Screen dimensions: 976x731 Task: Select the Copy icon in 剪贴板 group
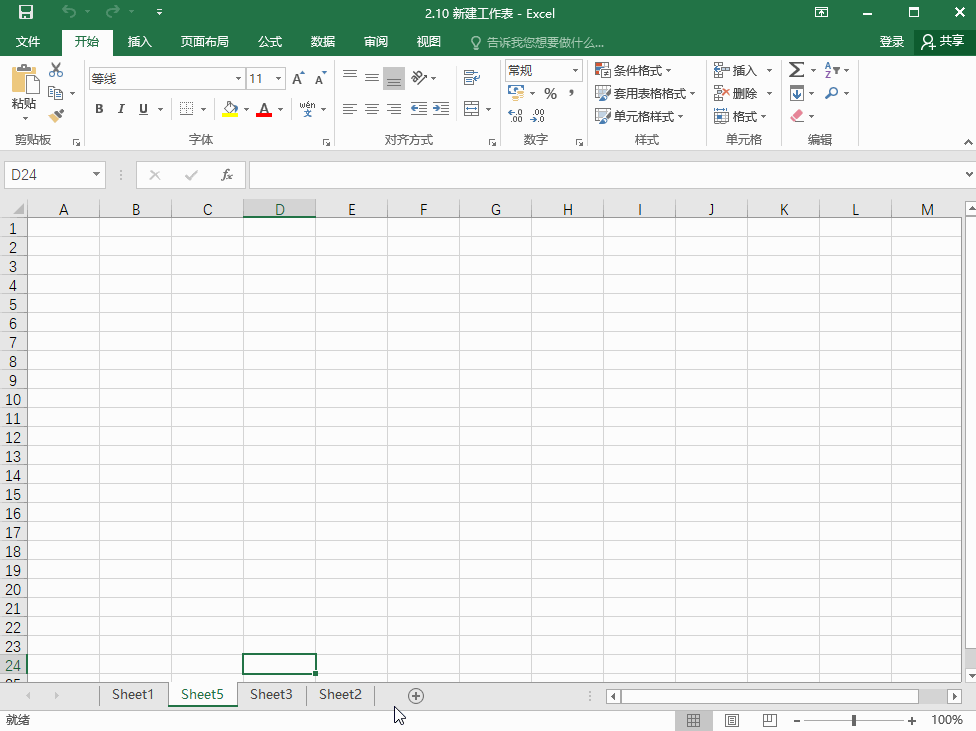(x=57, y=92)
